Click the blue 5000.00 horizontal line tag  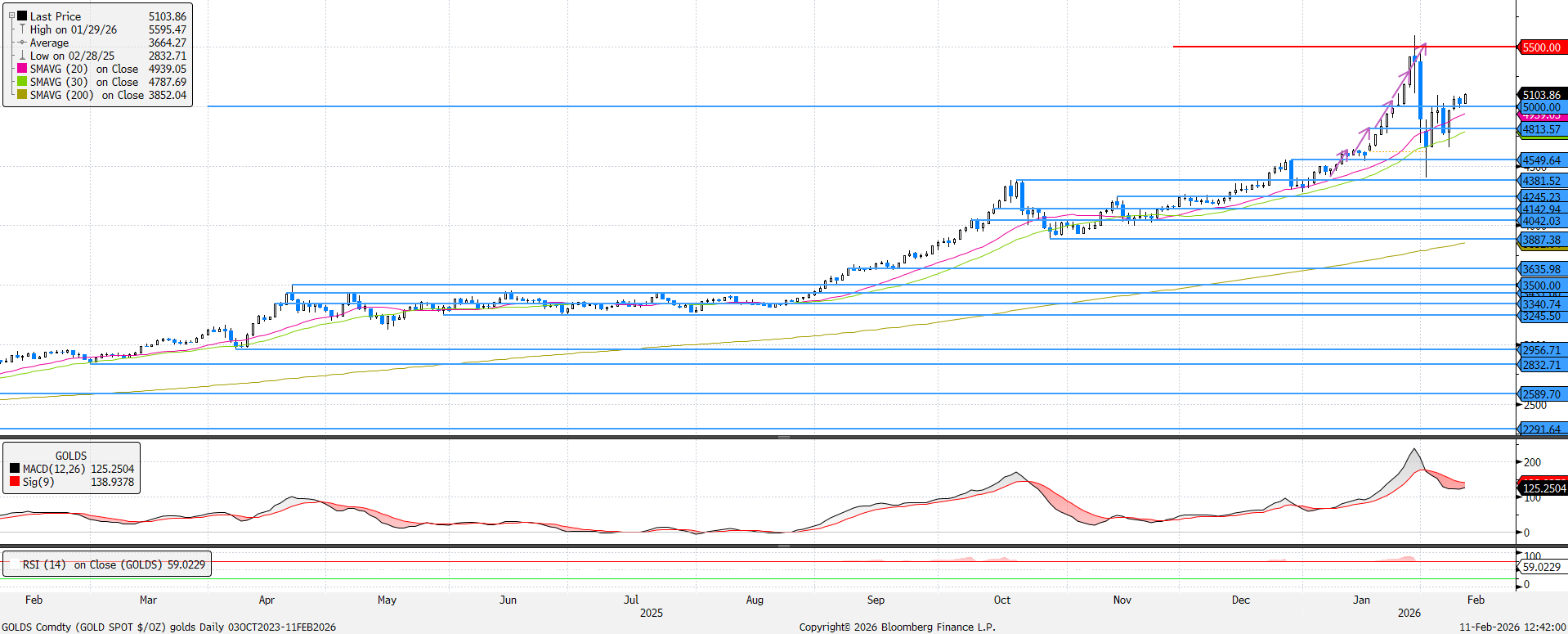(1541, 107)
